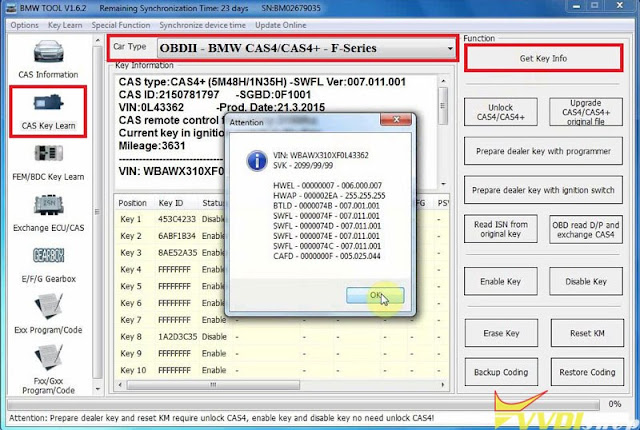The image size is (640, 430).
Task: Click Prepare dealer key with ignition switch
Action: point(543,190)
